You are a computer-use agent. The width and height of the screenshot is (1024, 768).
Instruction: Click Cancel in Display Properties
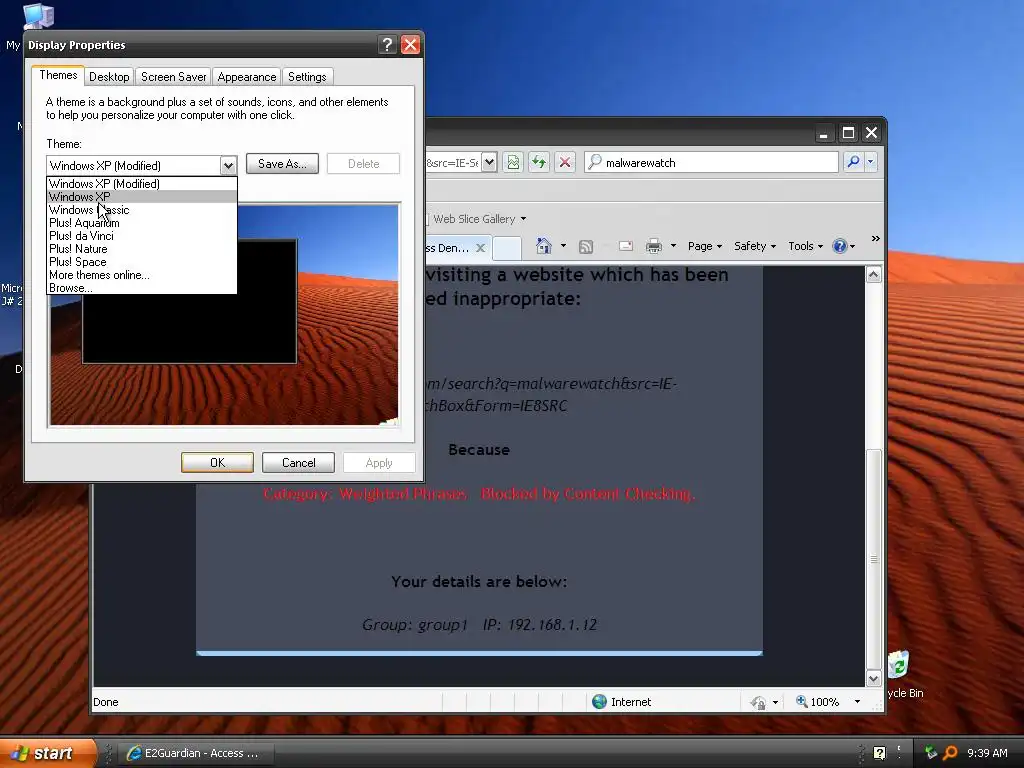click(x=298, y=462)
